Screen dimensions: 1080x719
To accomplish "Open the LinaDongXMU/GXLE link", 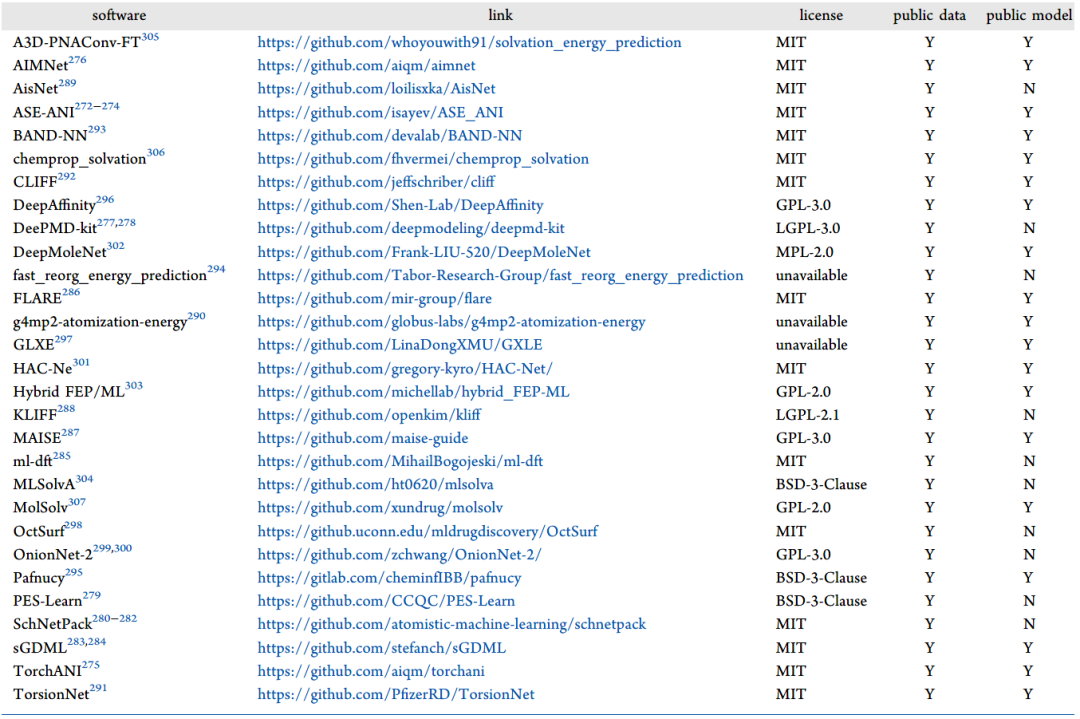I will [x=399, y=345].
